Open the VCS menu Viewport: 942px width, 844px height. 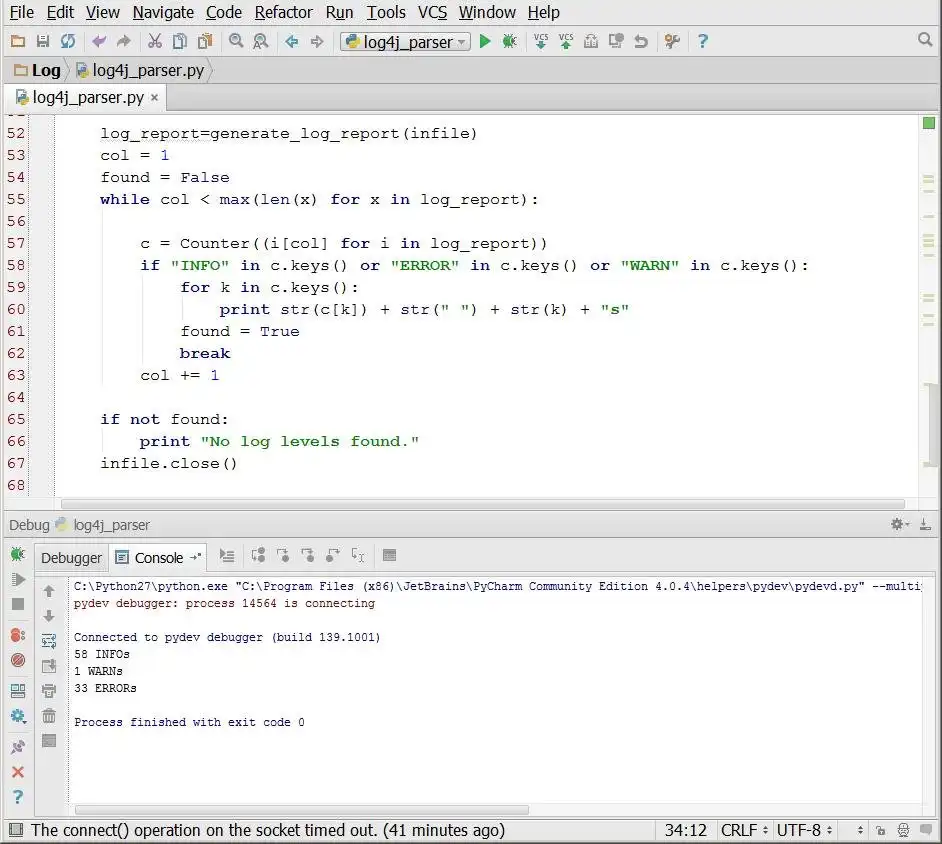coord(432,13)
